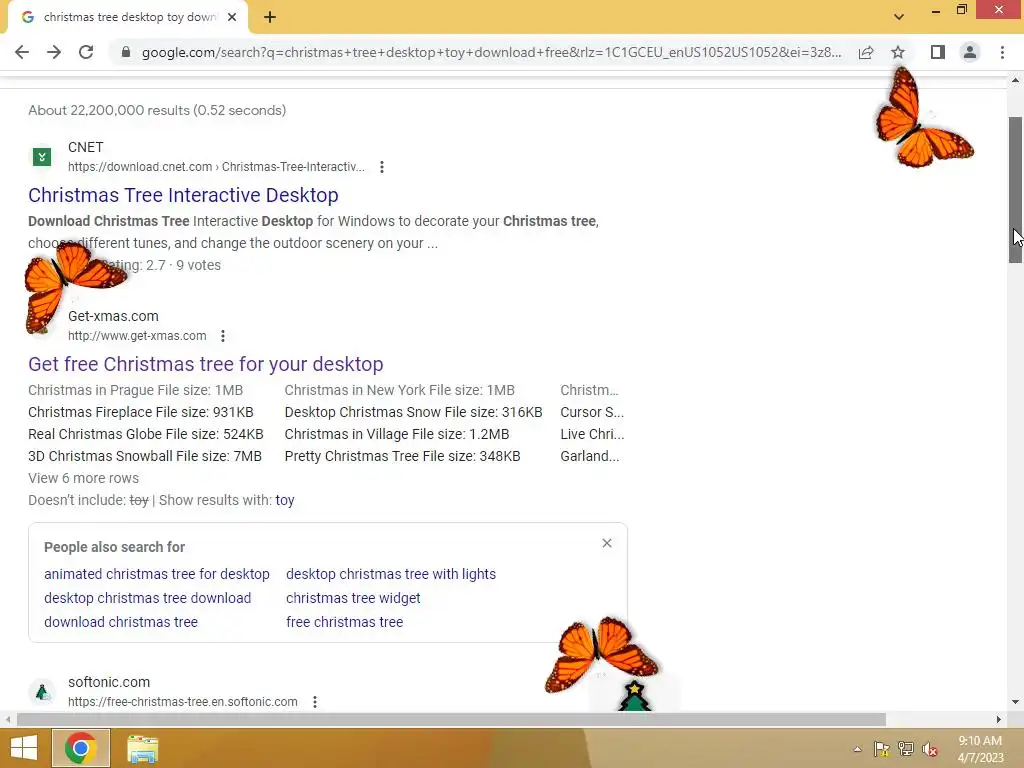Open the Chrome three-dot menu

pos(1002,52)
